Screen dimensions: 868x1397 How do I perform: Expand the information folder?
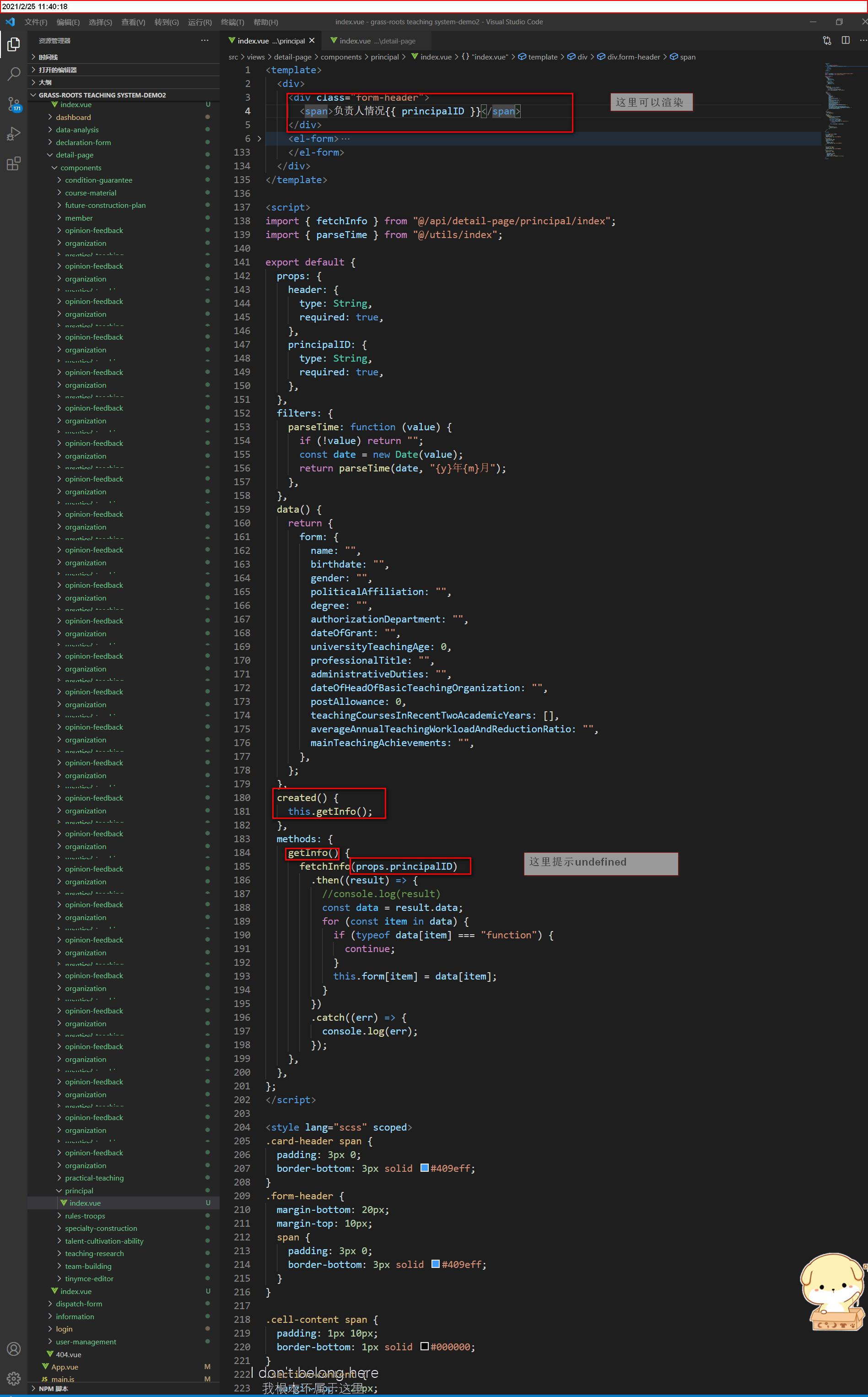click(124, 1316)
